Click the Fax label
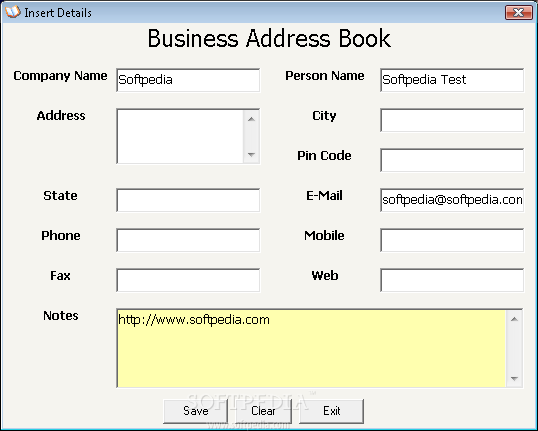This screenshot has height=431, width=538. tap(60, 276)
